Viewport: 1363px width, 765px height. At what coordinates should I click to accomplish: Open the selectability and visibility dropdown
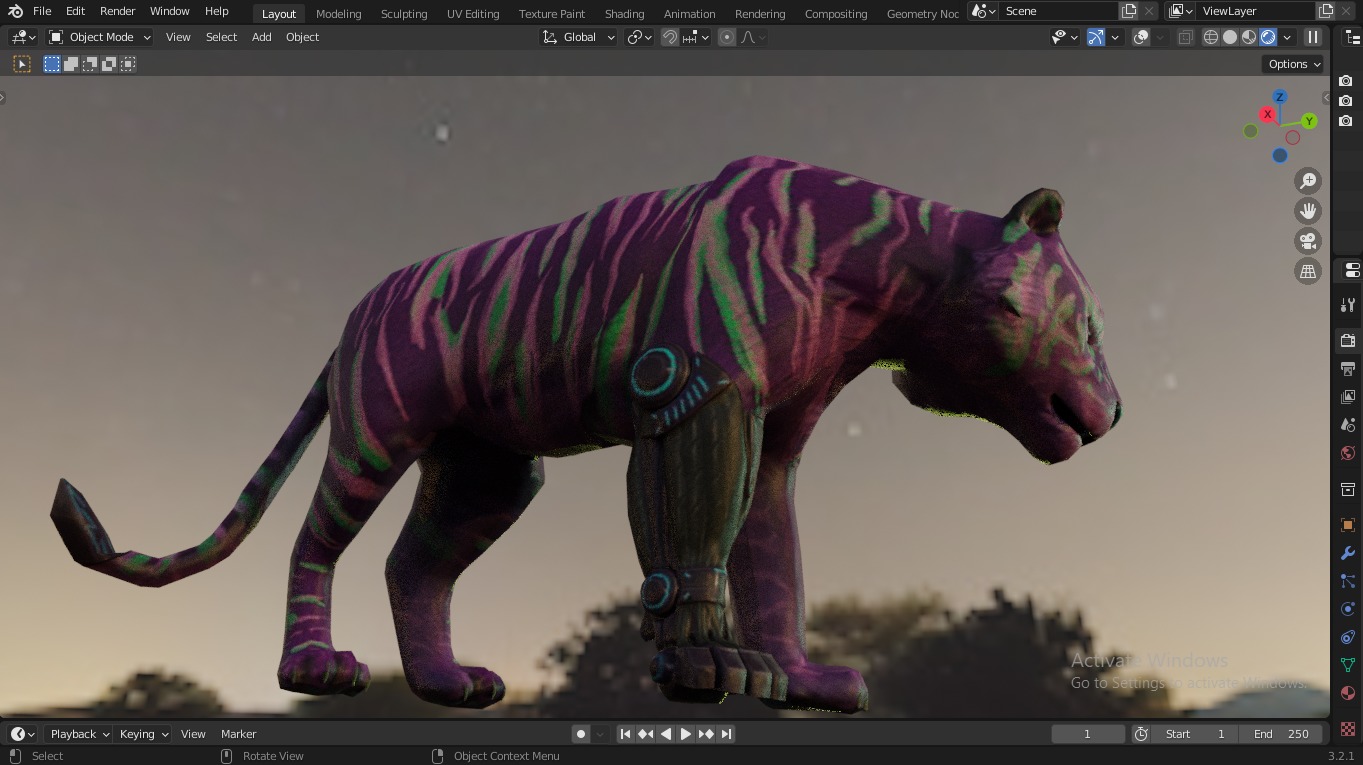tap(1065, 37)
